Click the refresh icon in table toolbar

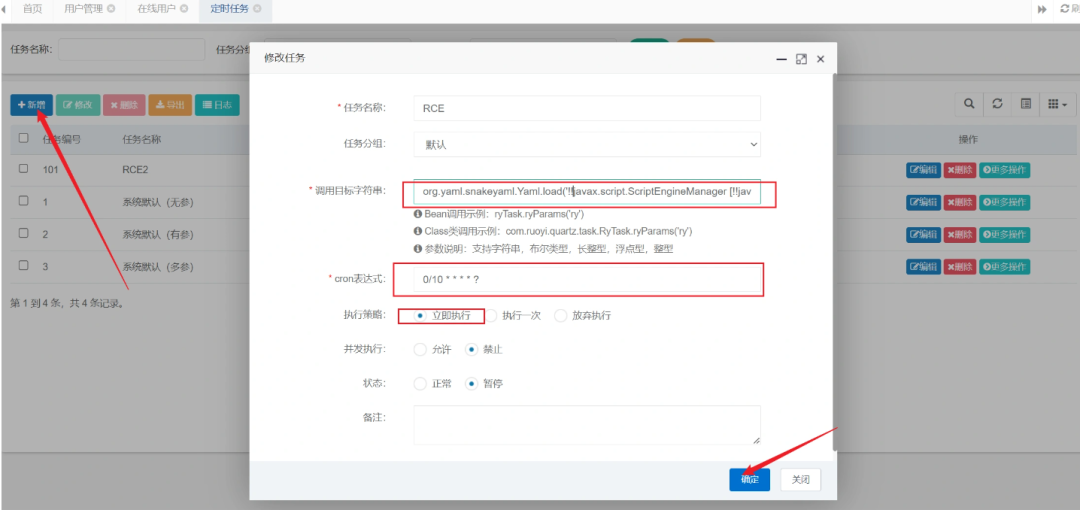pos(997,104)
